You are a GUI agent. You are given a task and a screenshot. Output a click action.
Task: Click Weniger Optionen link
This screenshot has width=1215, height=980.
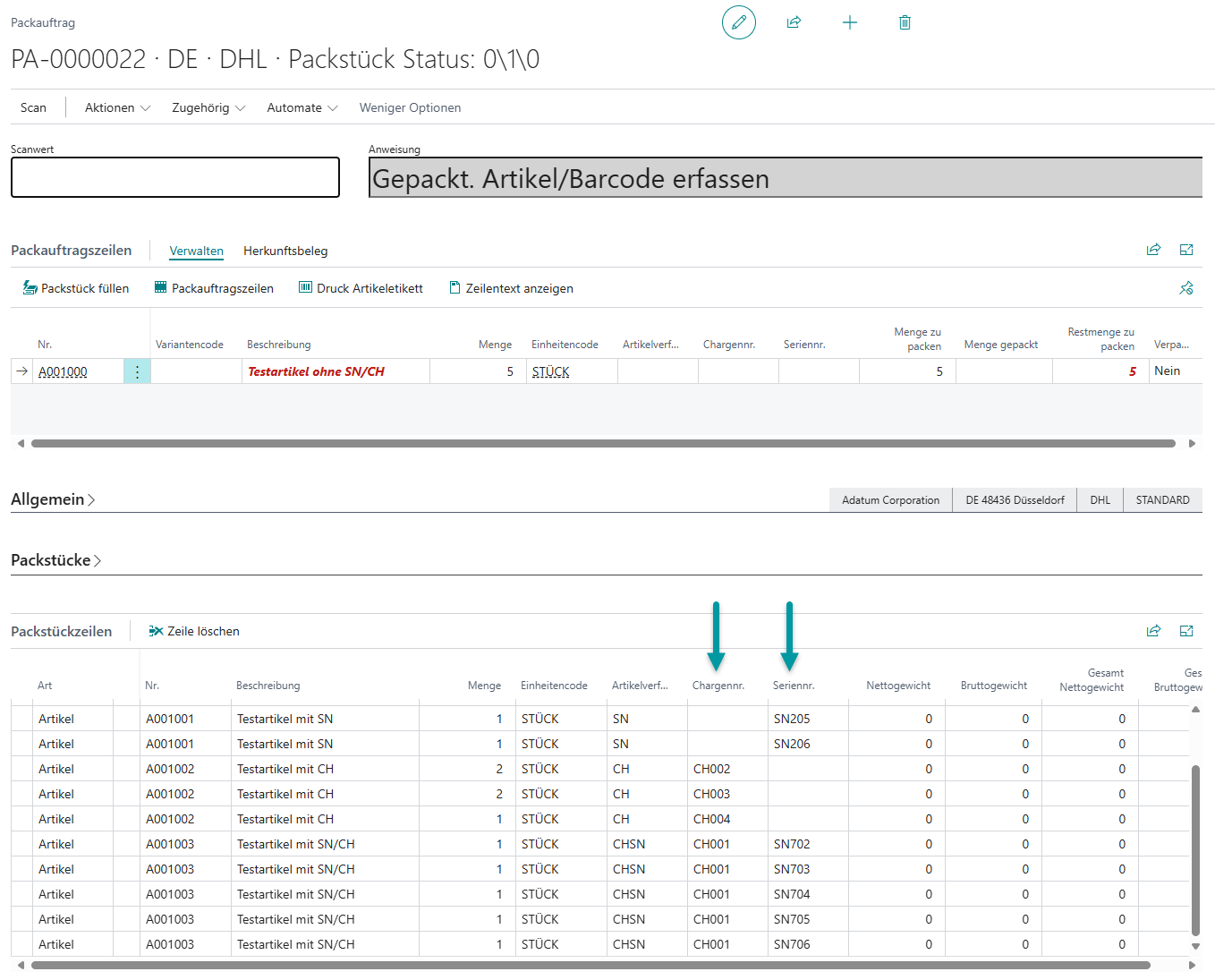(410, 107)
